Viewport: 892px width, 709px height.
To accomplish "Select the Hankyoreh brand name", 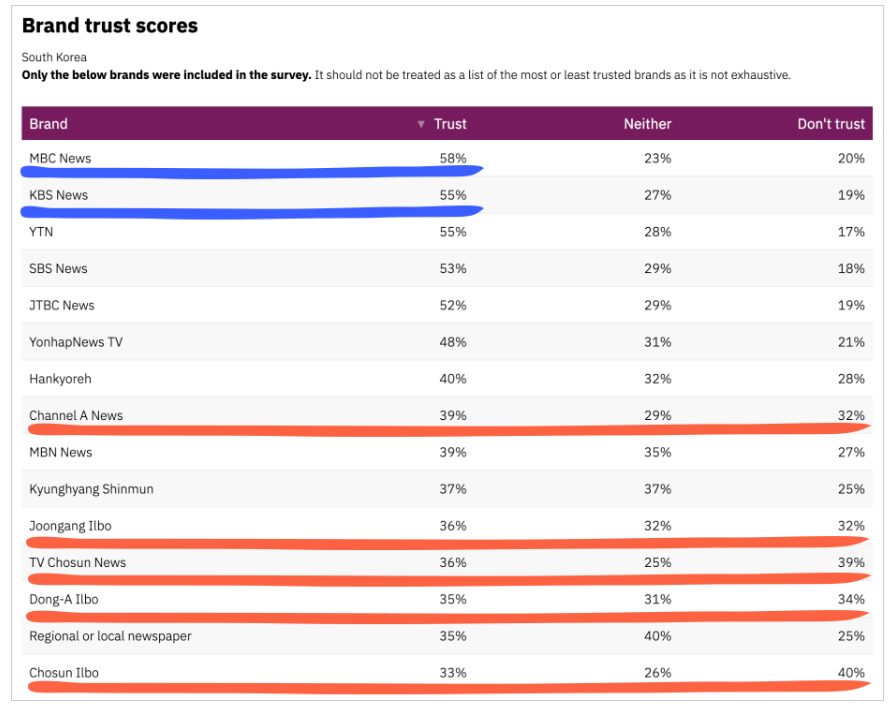I will click(60, 379).
